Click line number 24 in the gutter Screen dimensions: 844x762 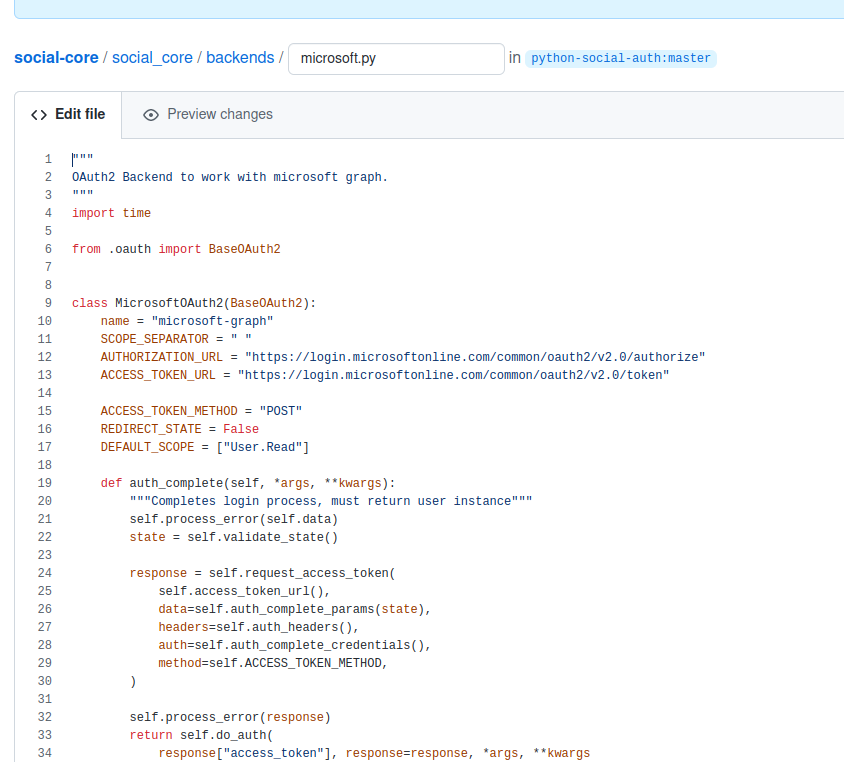[x=44, y=573]
